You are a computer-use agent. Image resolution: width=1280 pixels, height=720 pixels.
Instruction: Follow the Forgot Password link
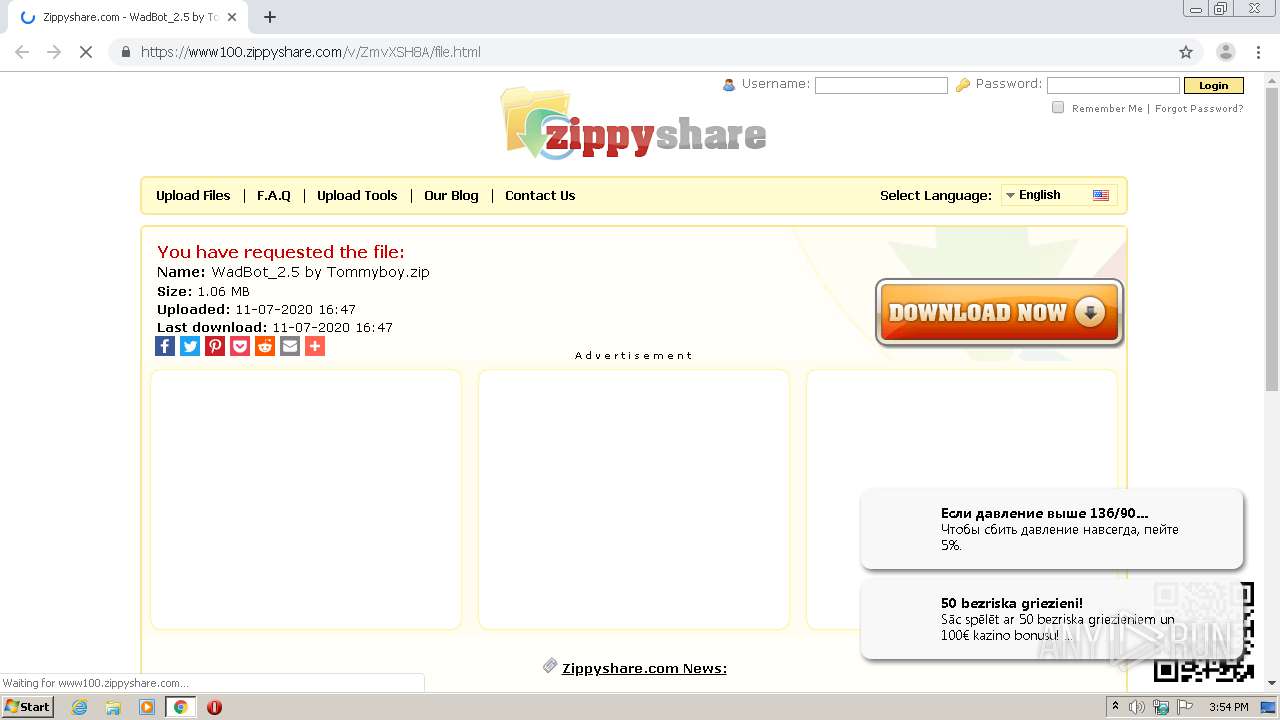point(1199,109)
